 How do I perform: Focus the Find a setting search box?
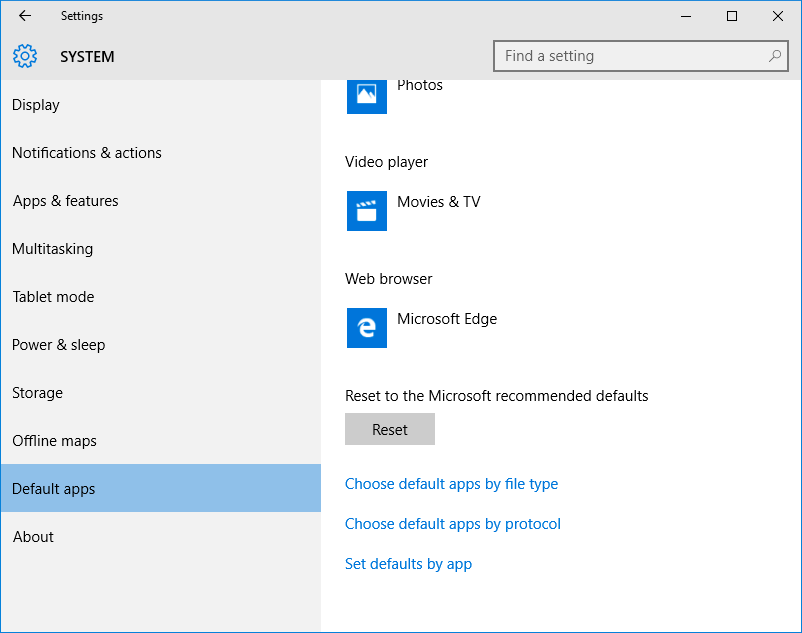(640, 56)
